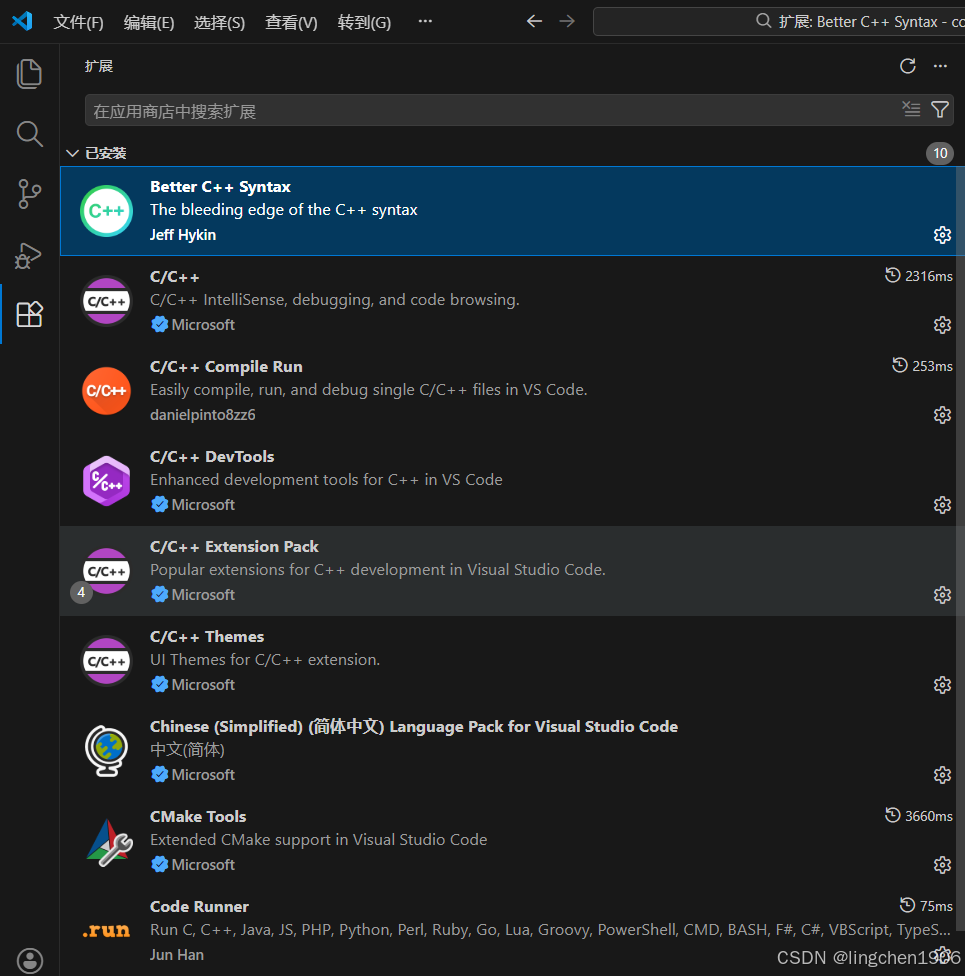965x976 pixels.
Task: Click publisher name Jeff Hykin
Action: [x=183, y=235]
